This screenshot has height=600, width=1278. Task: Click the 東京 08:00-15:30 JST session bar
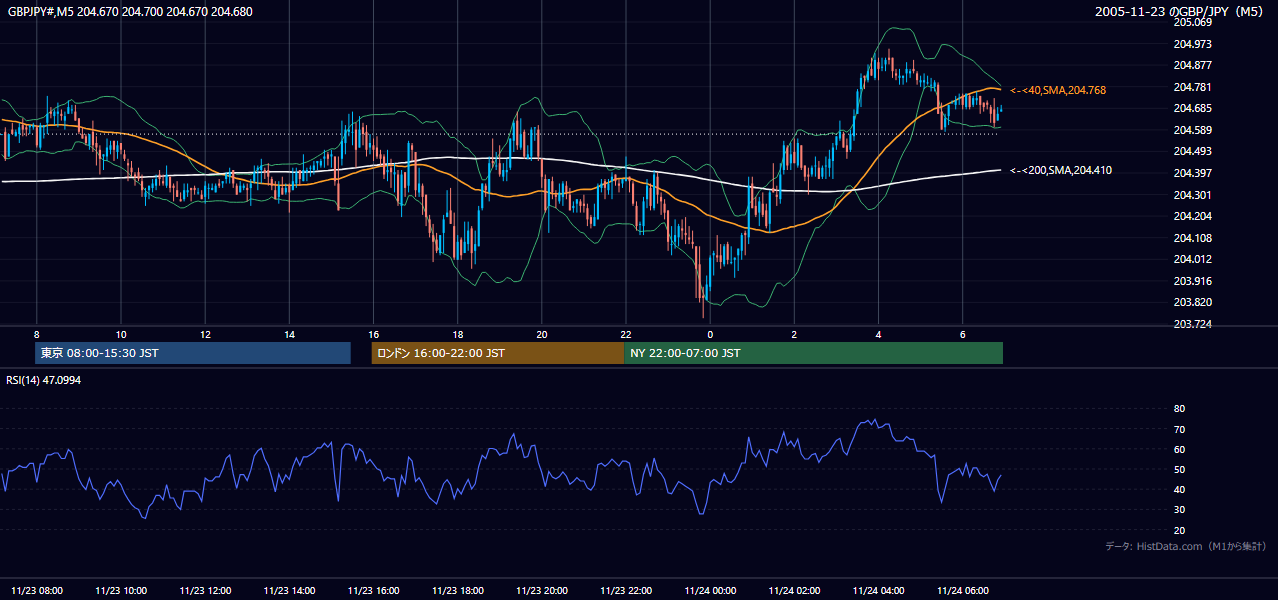[193, 353]
